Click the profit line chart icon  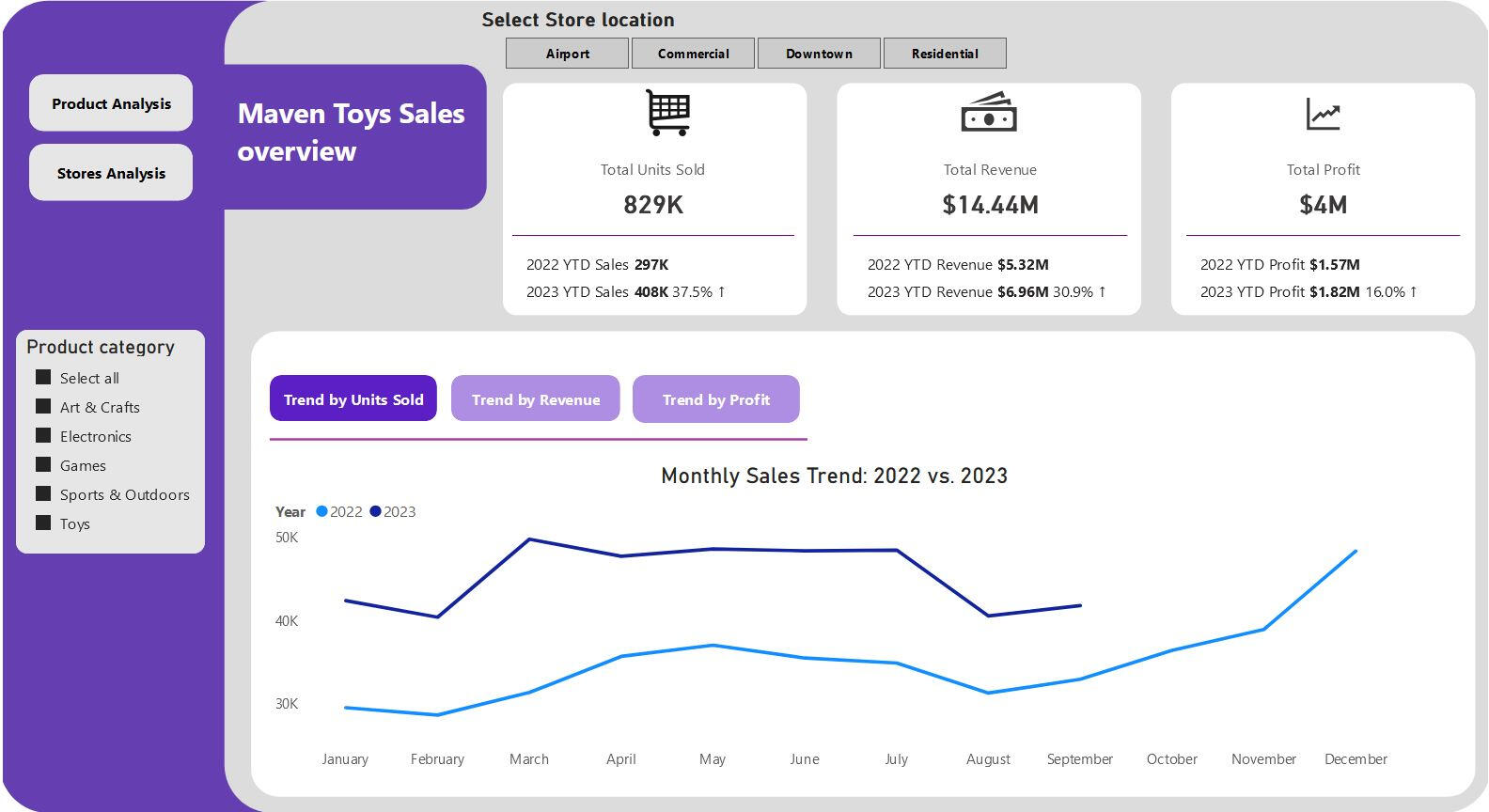(x=1323, y=115)
